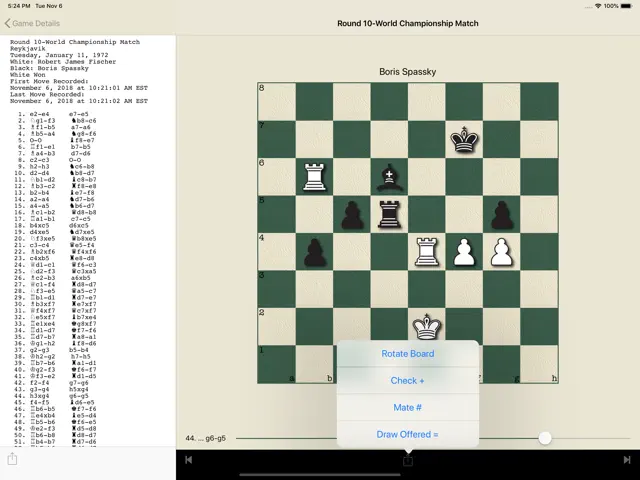Click the white pawn on f4

pyautogui.click(x=464, y=252)
